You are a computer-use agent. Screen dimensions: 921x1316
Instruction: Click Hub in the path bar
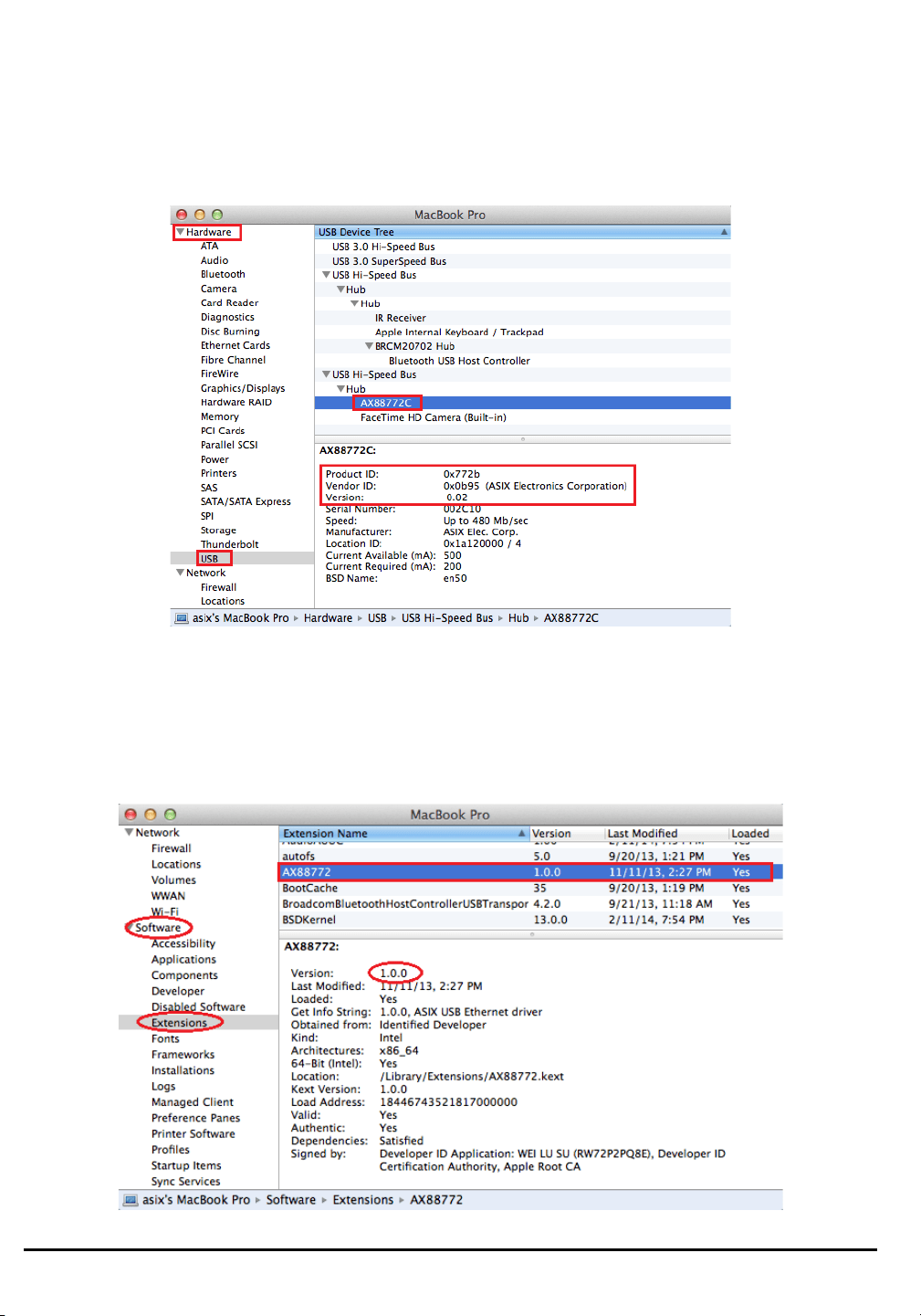518,618
